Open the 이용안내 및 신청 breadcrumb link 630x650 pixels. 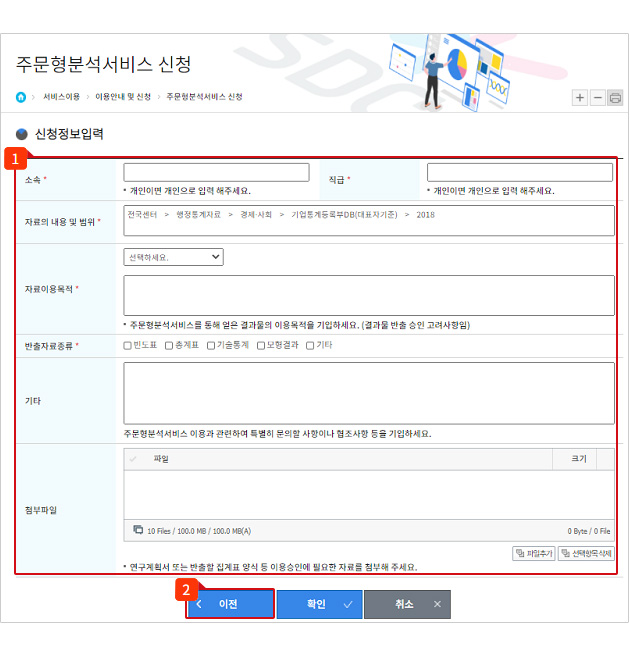(x=123, y=97)
